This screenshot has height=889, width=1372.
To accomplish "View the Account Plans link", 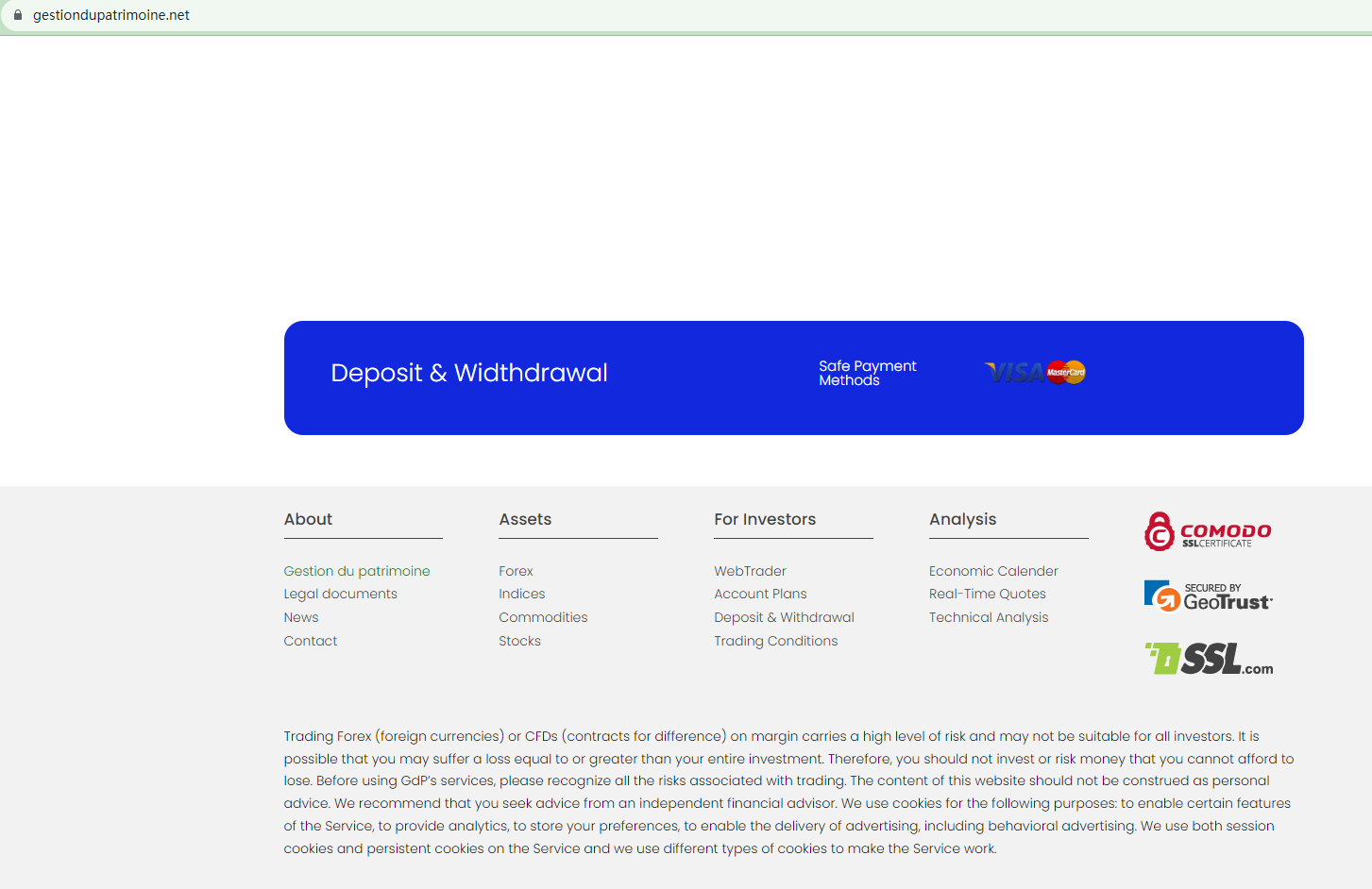I will (761, 594).
